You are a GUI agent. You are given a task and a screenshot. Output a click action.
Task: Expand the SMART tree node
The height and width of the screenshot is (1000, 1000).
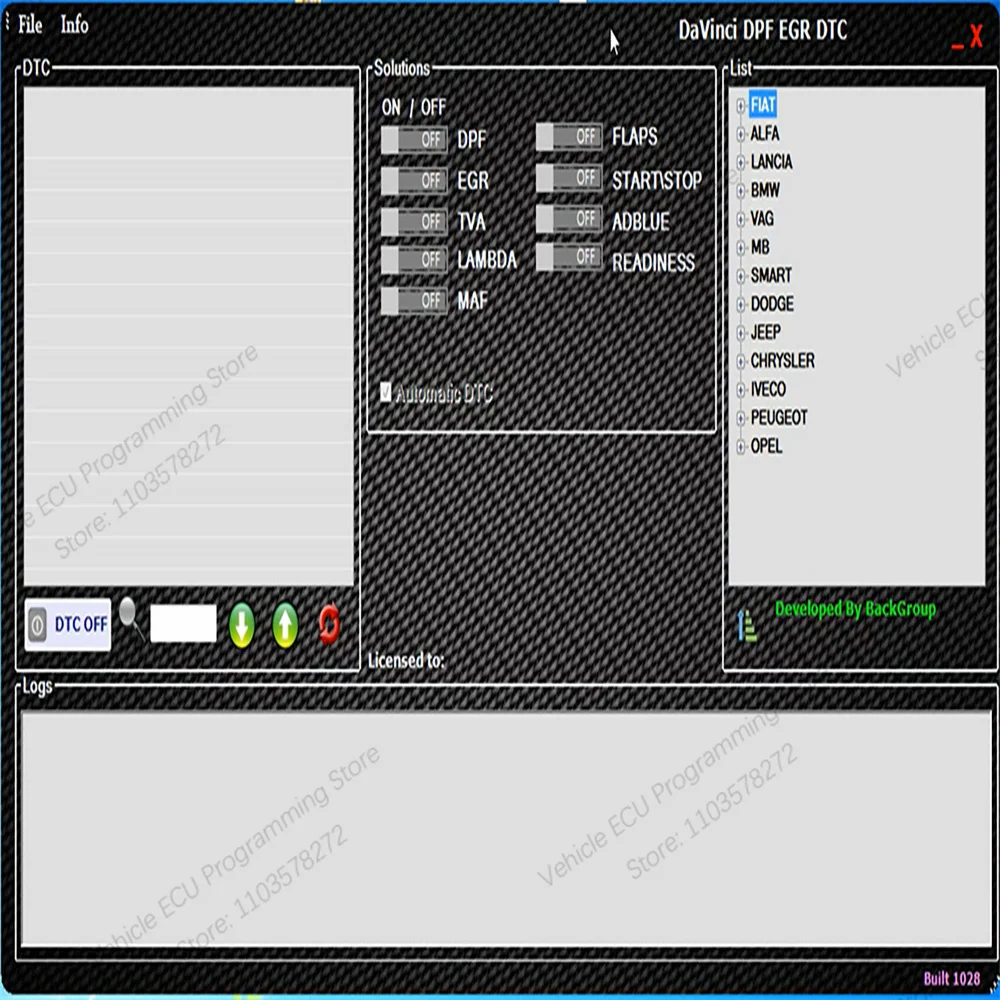click(x=740, y=276)
